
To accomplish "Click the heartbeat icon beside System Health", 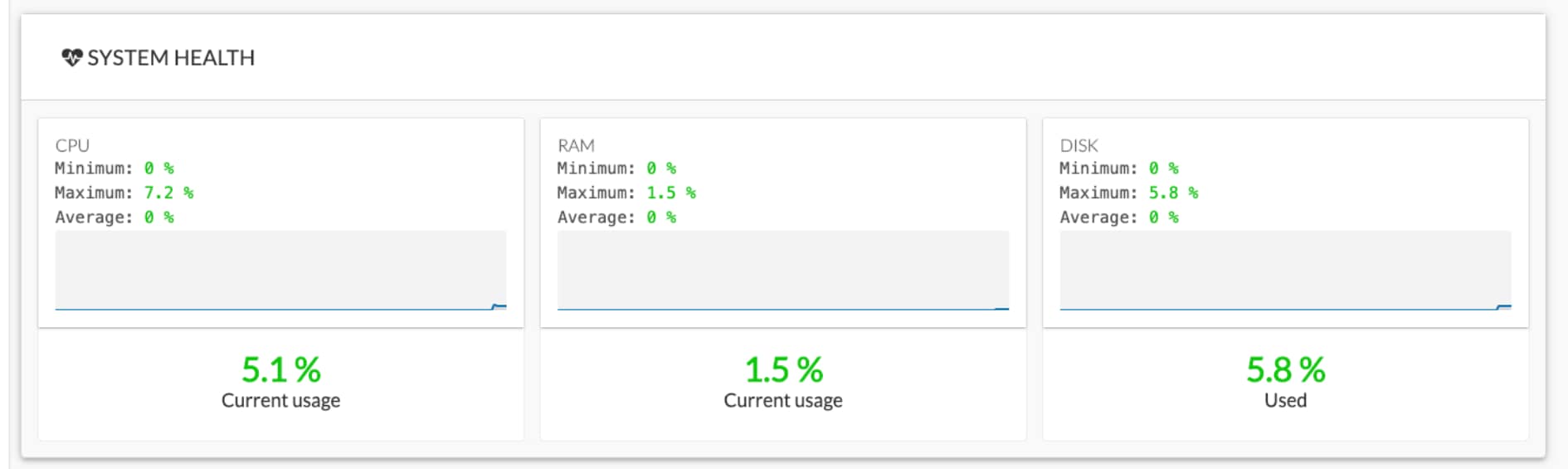I will coord(72,58).
